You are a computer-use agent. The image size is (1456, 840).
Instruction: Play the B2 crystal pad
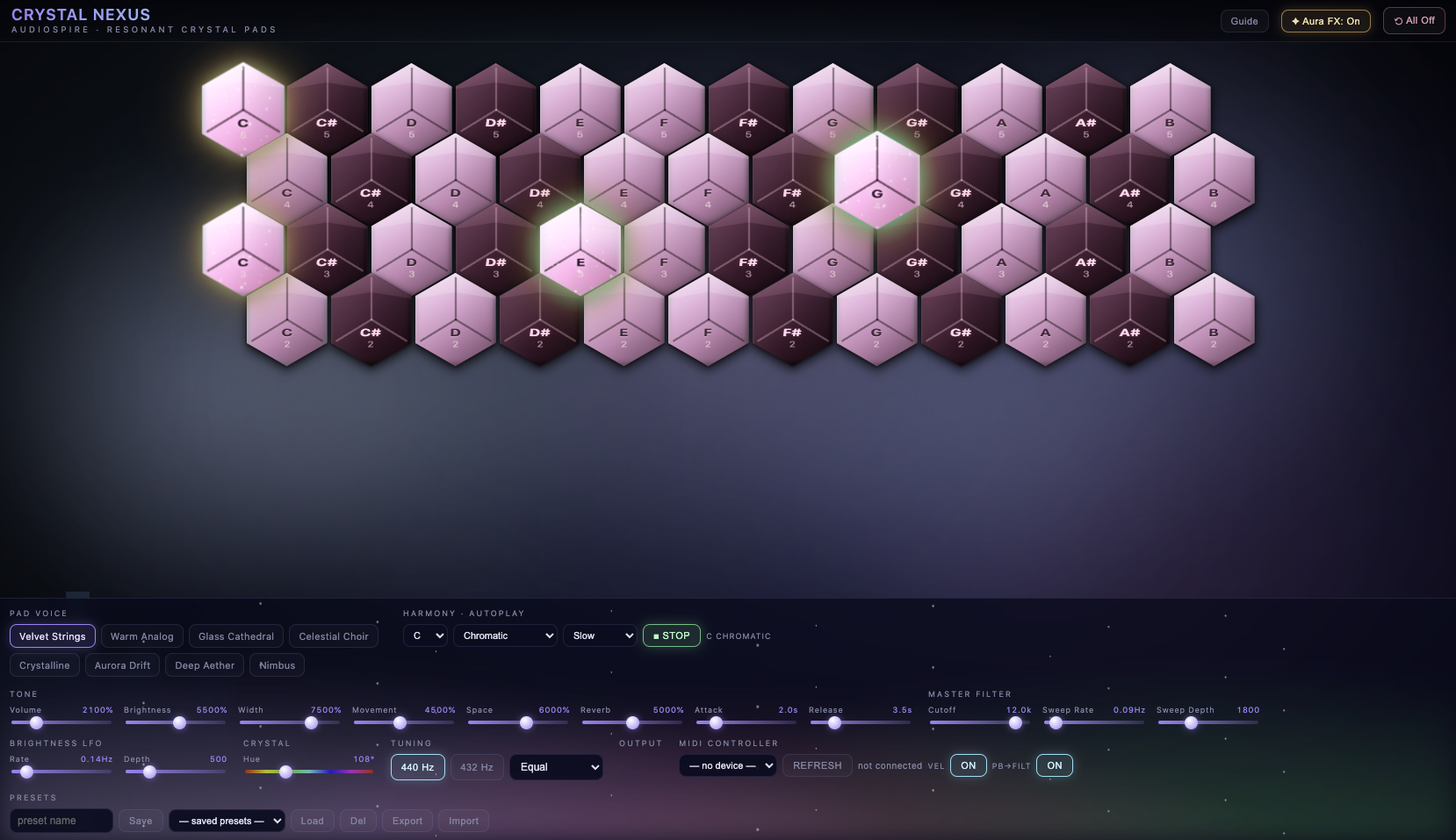coord(1214,319)
